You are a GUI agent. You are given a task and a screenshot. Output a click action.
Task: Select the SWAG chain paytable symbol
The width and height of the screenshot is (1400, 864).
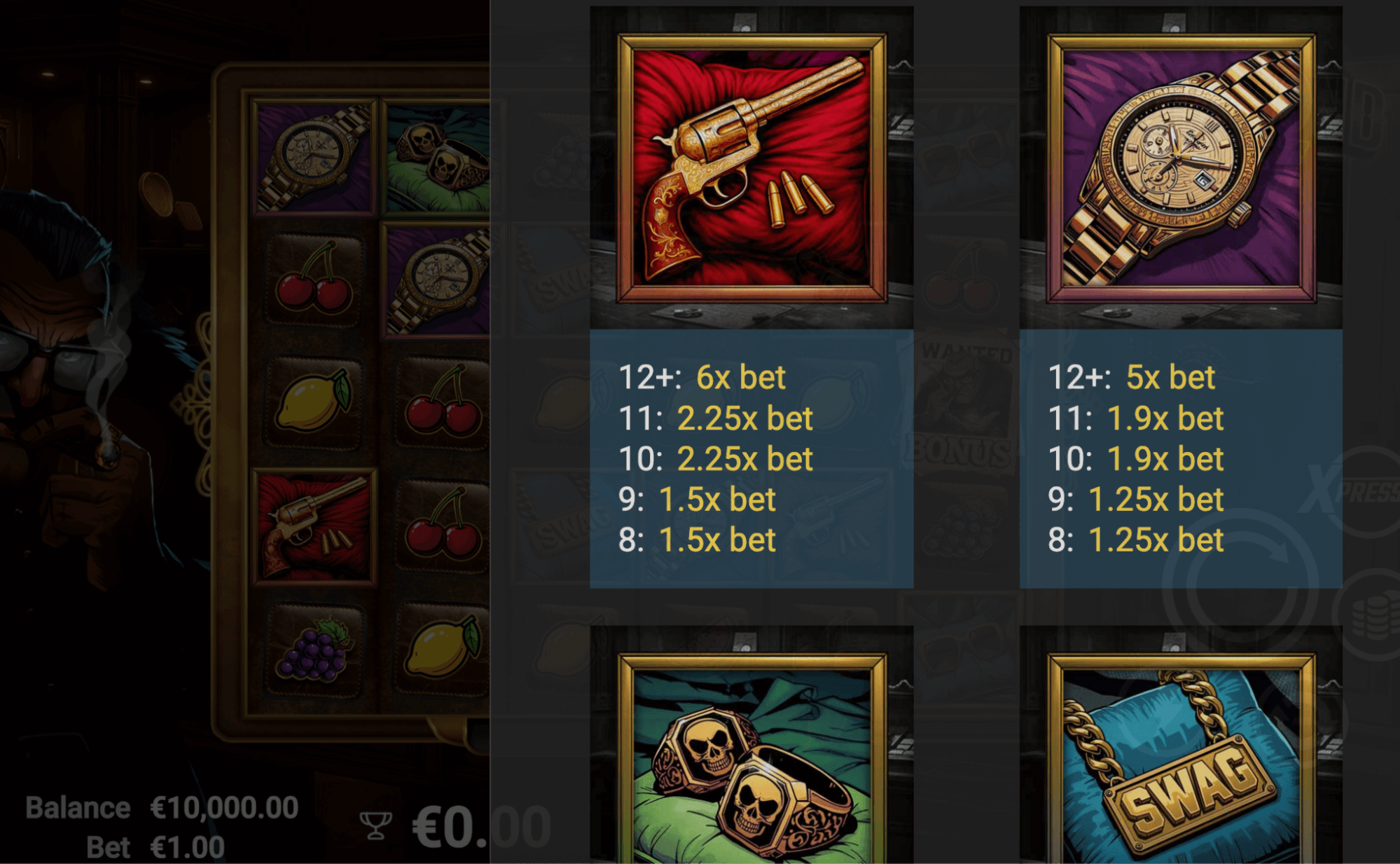[x=1181, y=758]
